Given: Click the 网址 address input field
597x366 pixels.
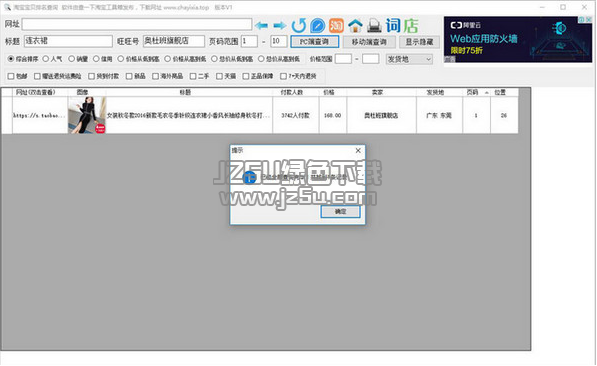Looking at the screenshot, I should point(137,24).
